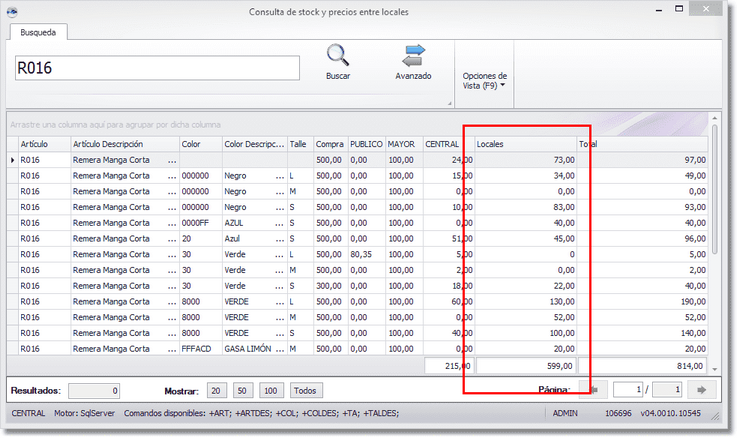The height and width of the screenshot is (438, 737).
Task: Click the current page number field
Action: [627, 390]
